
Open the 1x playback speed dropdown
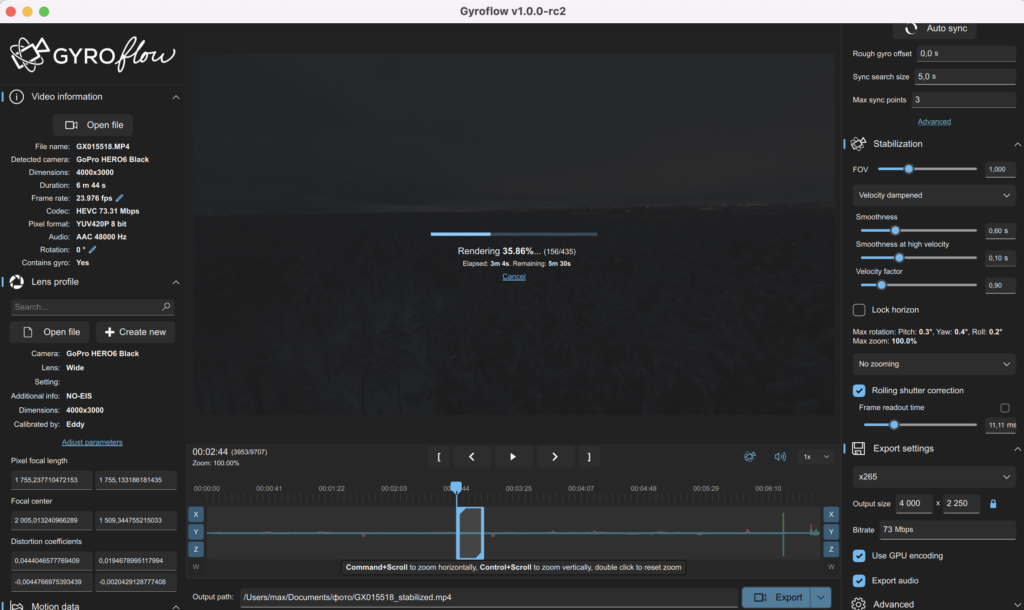point(816,457)
